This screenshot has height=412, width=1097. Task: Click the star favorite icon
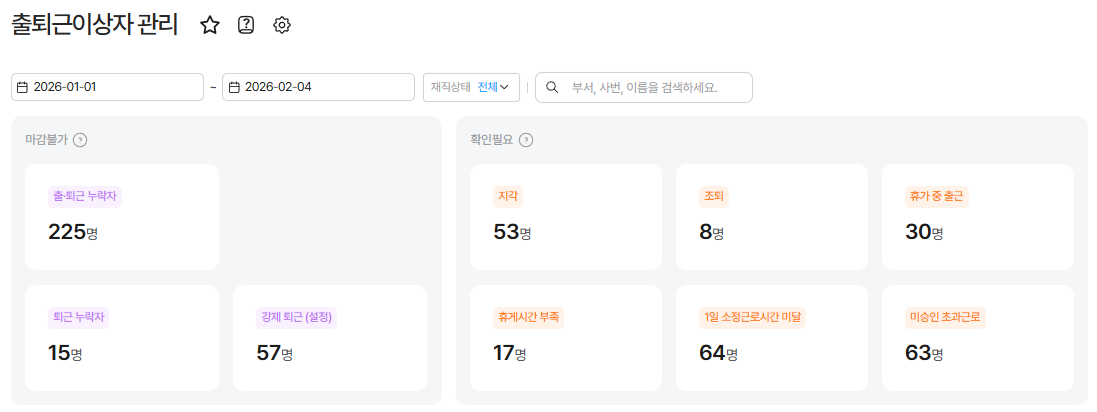[x=210, y=26]
